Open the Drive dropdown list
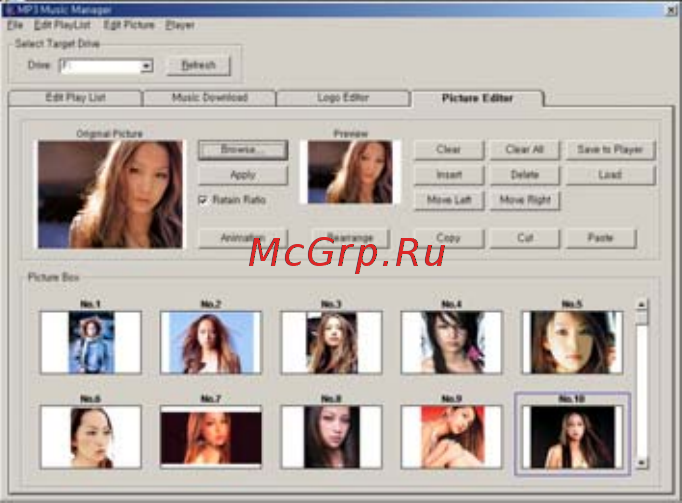The image size is (682, 503). [x=147, y=66]
